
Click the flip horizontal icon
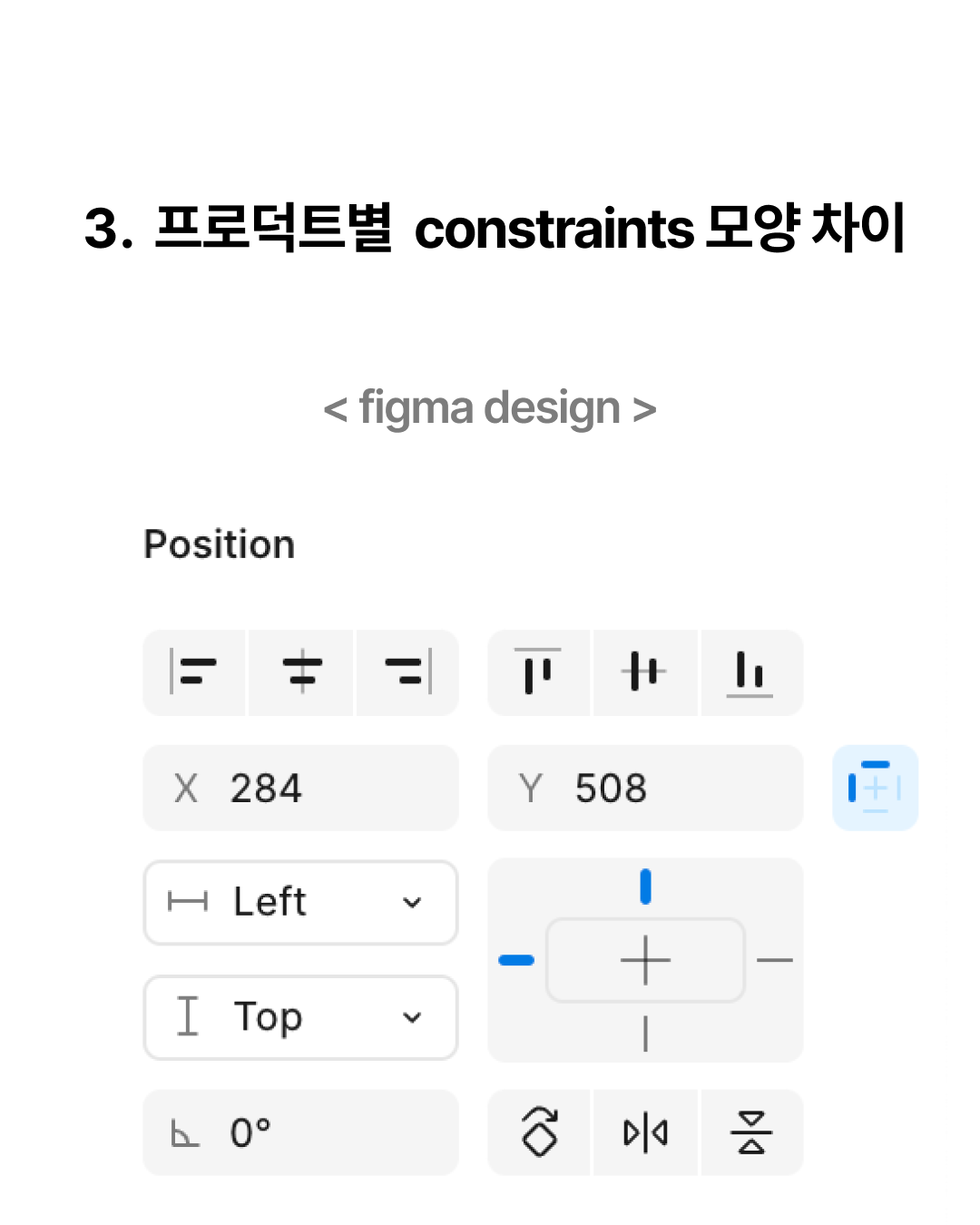(x=645, y=1132)
